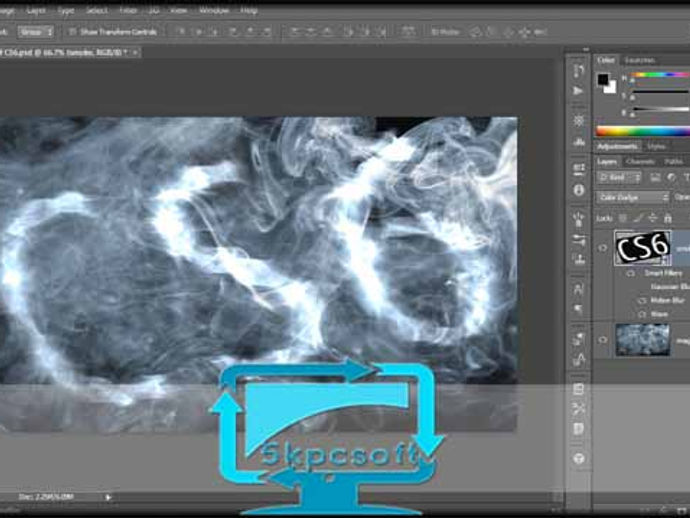The width and height of the screenshot is (690, 518).
Task: Open the Actions panel play icon
Action: pos(579,91)
